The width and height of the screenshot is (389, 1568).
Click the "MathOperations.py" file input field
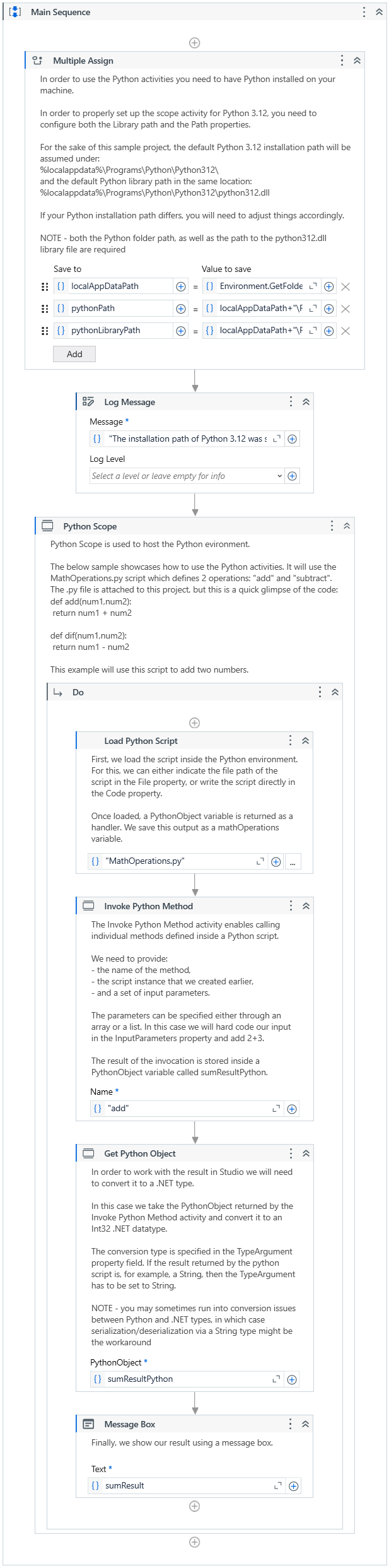coord(178,861)
